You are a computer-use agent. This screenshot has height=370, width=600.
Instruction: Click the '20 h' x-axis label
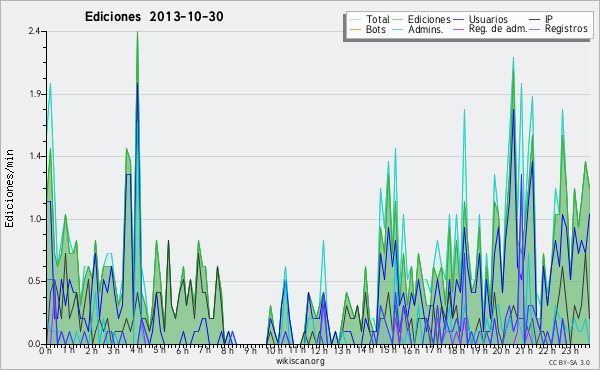[501, 350]
